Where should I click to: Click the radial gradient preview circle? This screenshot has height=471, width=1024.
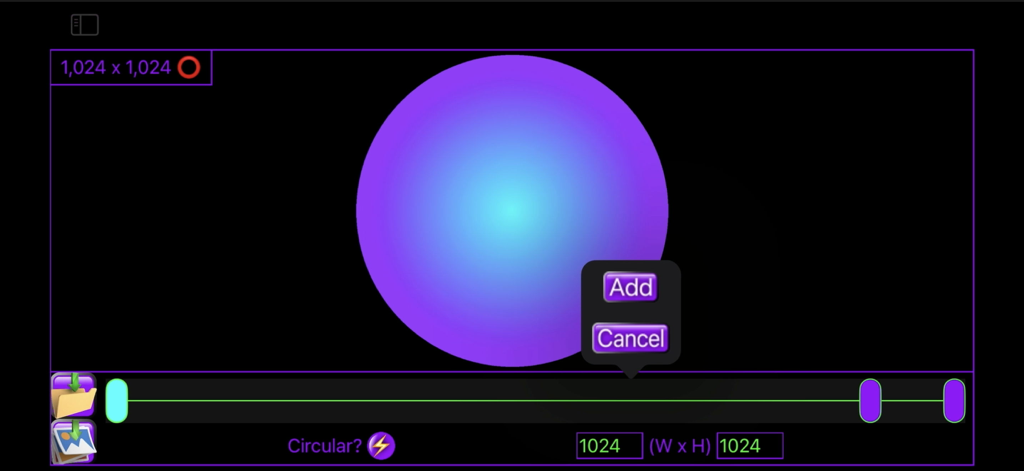pos(512,210)
